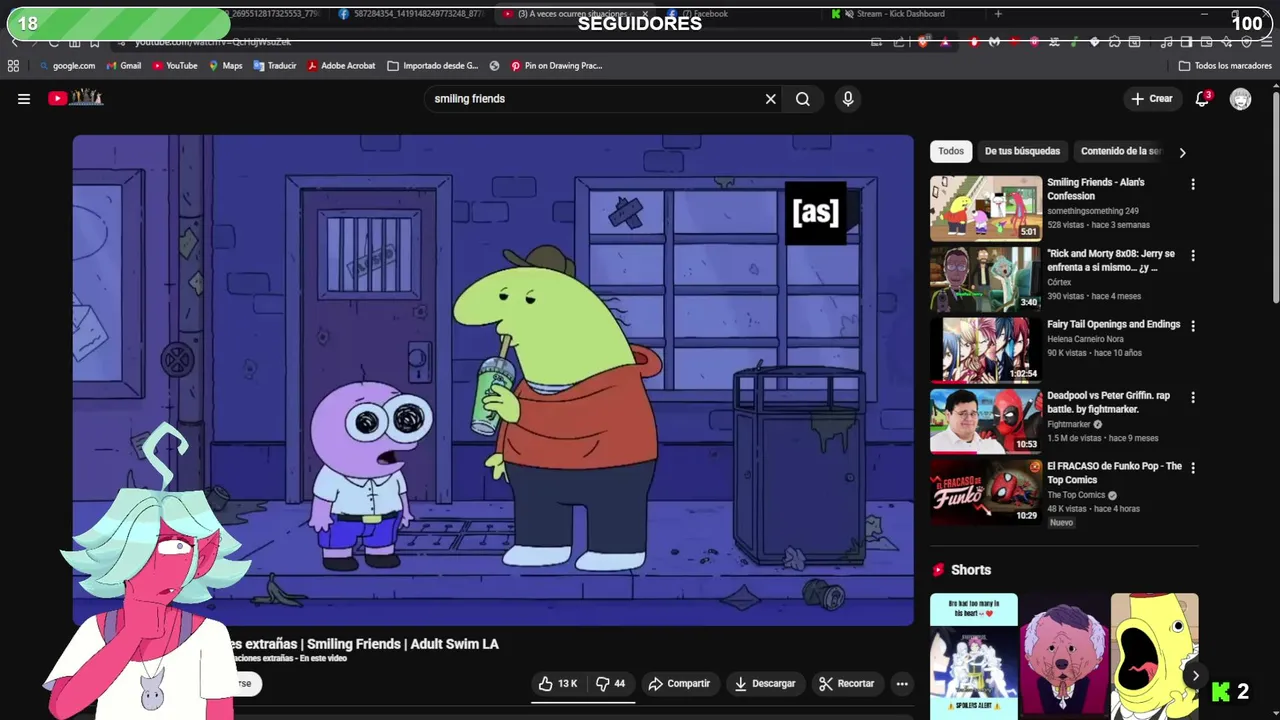
Task: Clear the search query with X
Action: pos(771,99)
